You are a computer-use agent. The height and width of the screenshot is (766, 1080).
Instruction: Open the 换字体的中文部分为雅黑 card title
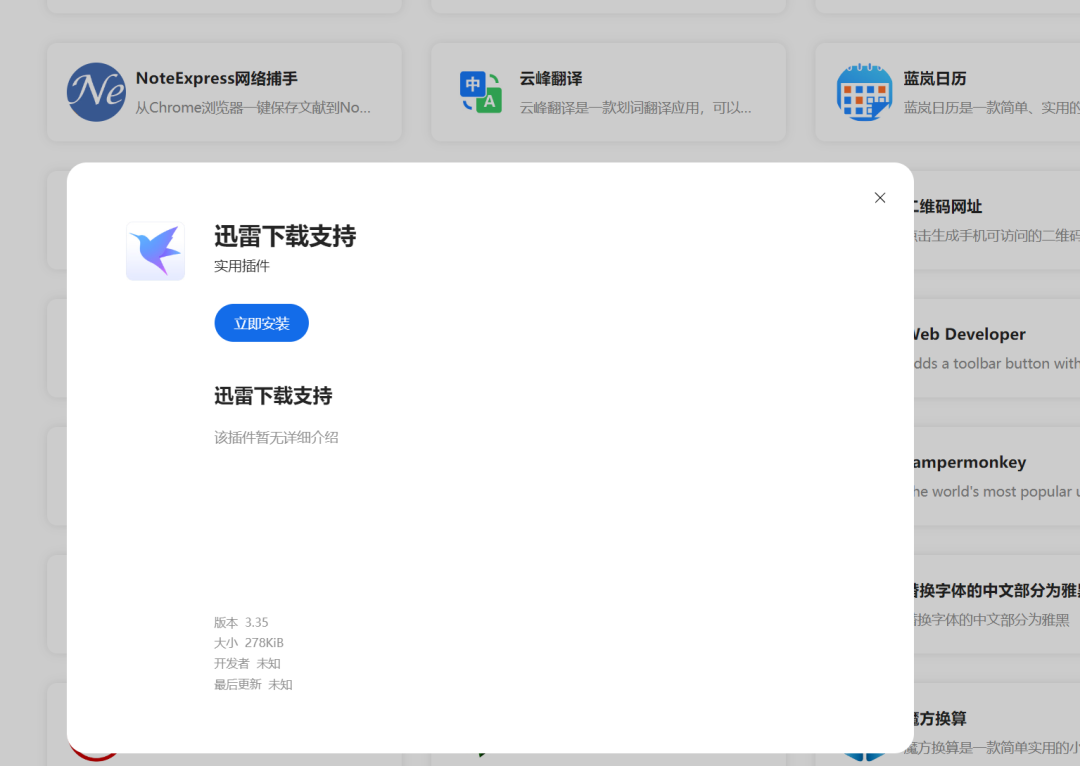997,590
